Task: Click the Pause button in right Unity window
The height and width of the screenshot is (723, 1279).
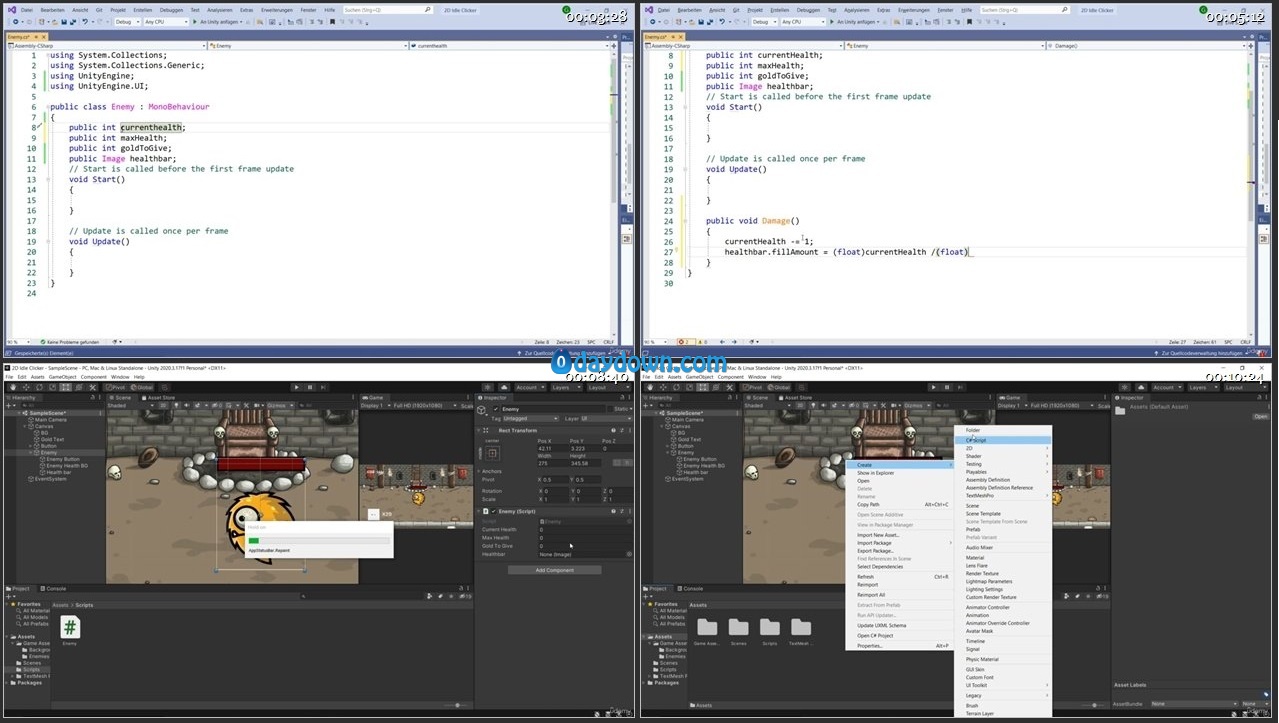Action: 946,387
